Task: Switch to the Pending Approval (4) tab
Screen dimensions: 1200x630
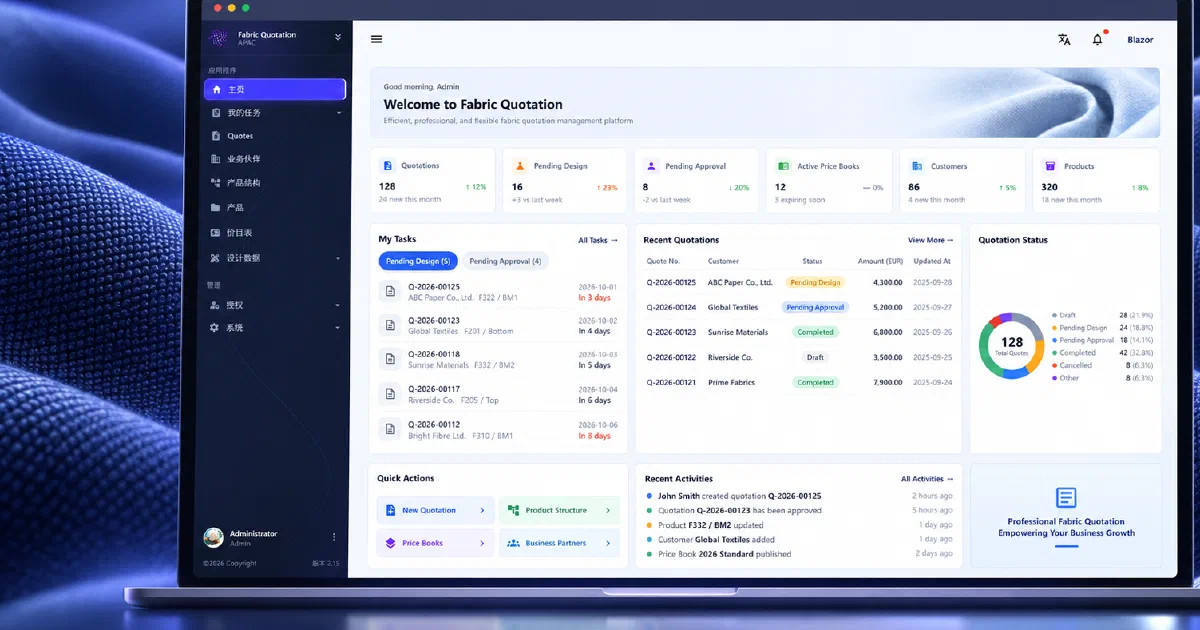Action: tap(505, 261)
